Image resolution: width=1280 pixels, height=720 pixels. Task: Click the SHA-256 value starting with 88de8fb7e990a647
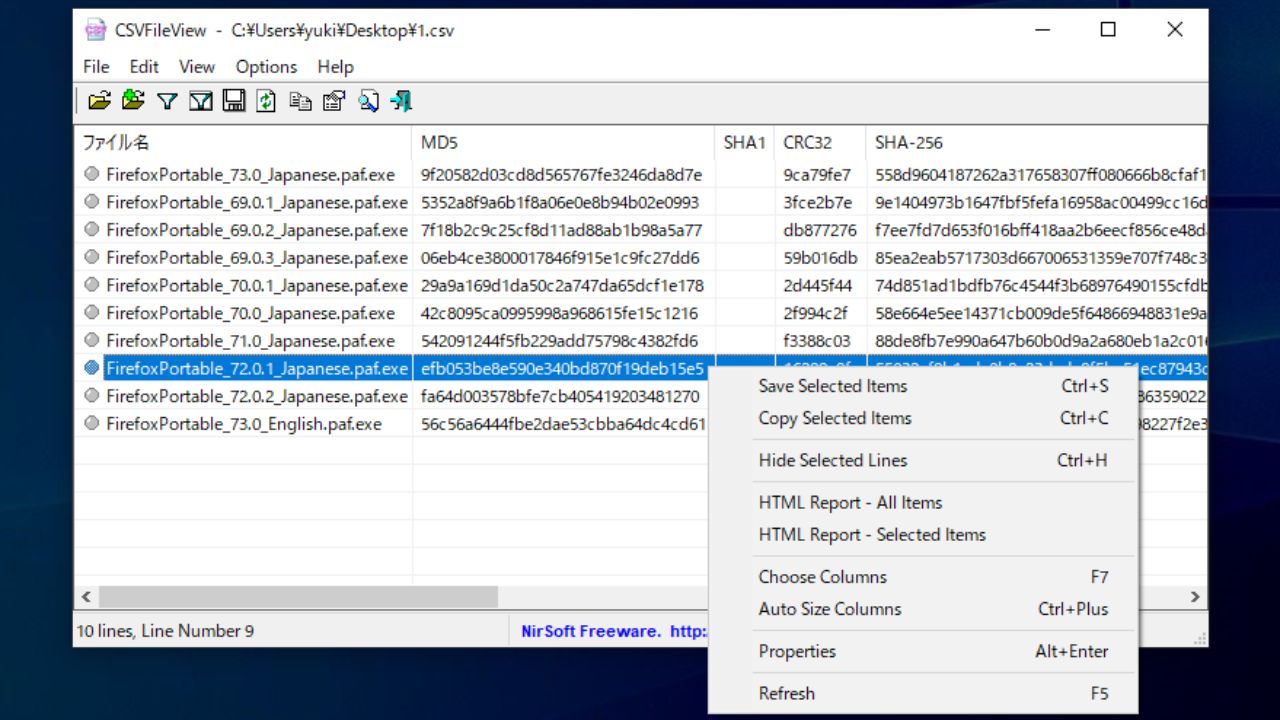(1040, 341)
